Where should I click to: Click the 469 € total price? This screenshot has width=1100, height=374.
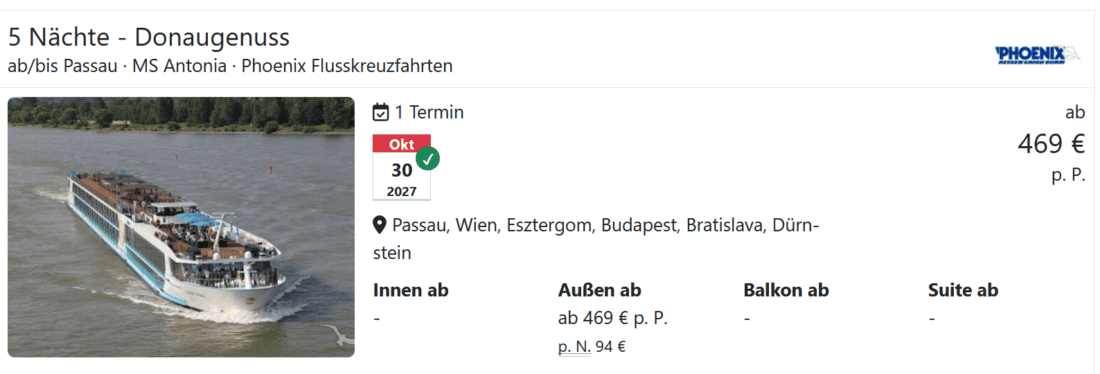[x=1051, y=144]
